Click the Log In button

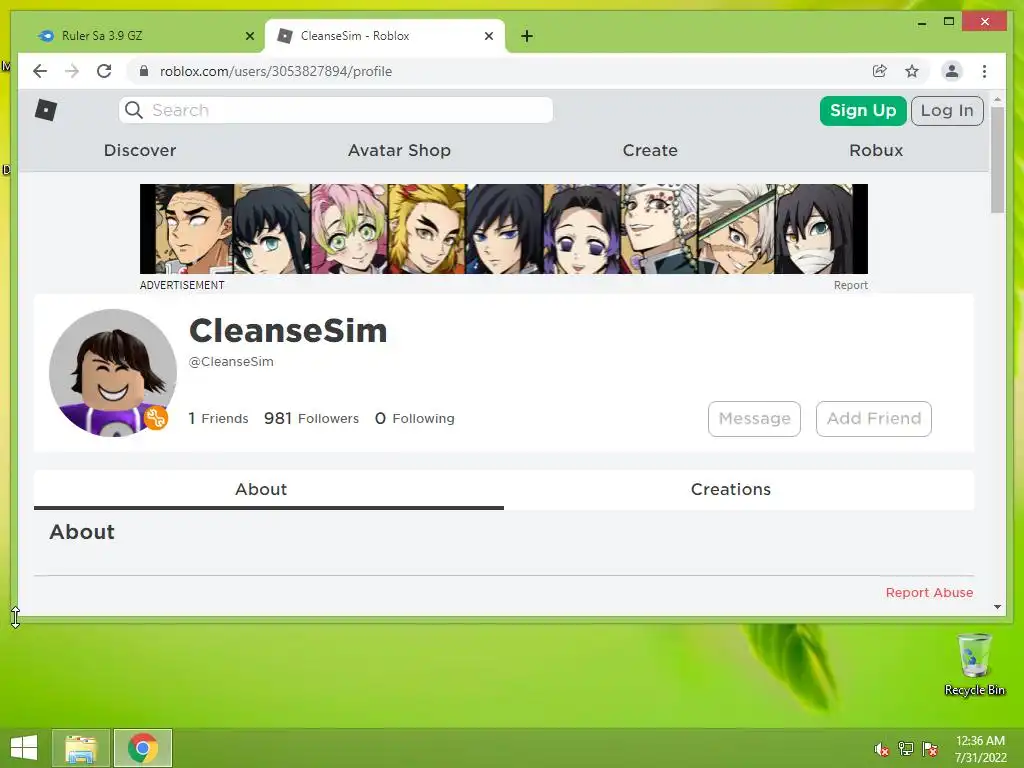coord(947,110)
